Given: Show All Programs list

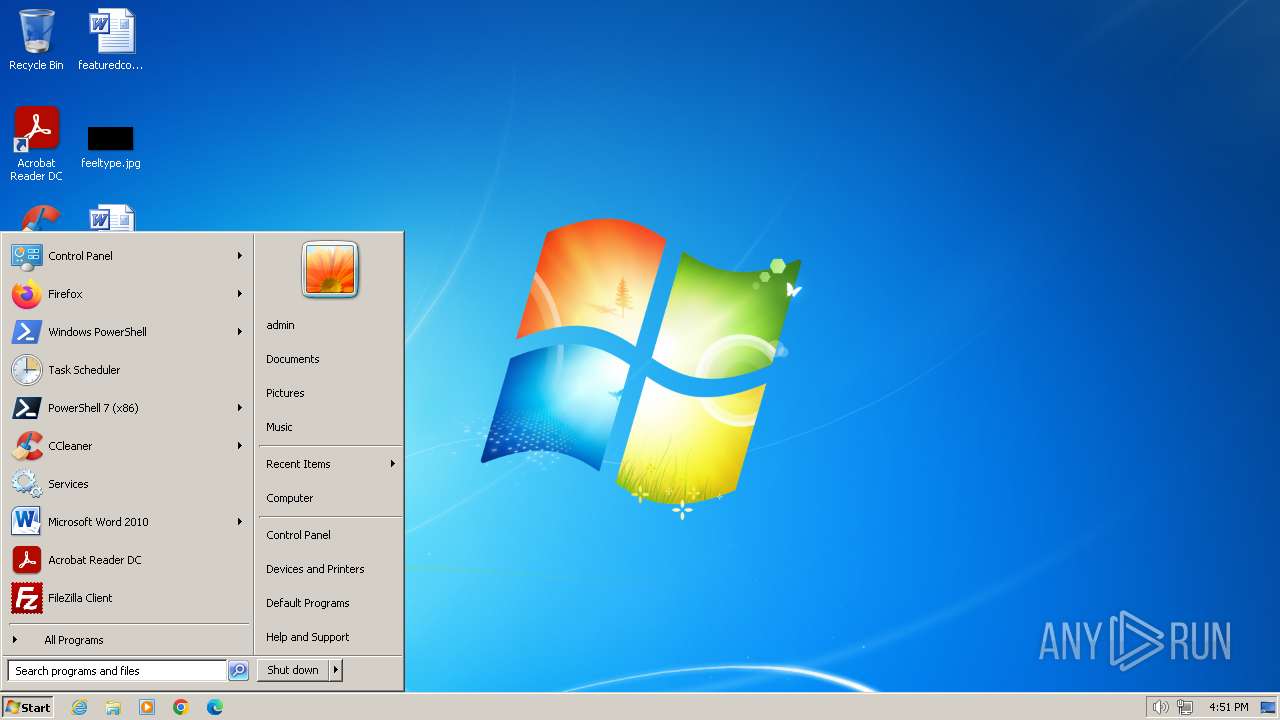Looking at the screenshot, I should click(127, 640).
